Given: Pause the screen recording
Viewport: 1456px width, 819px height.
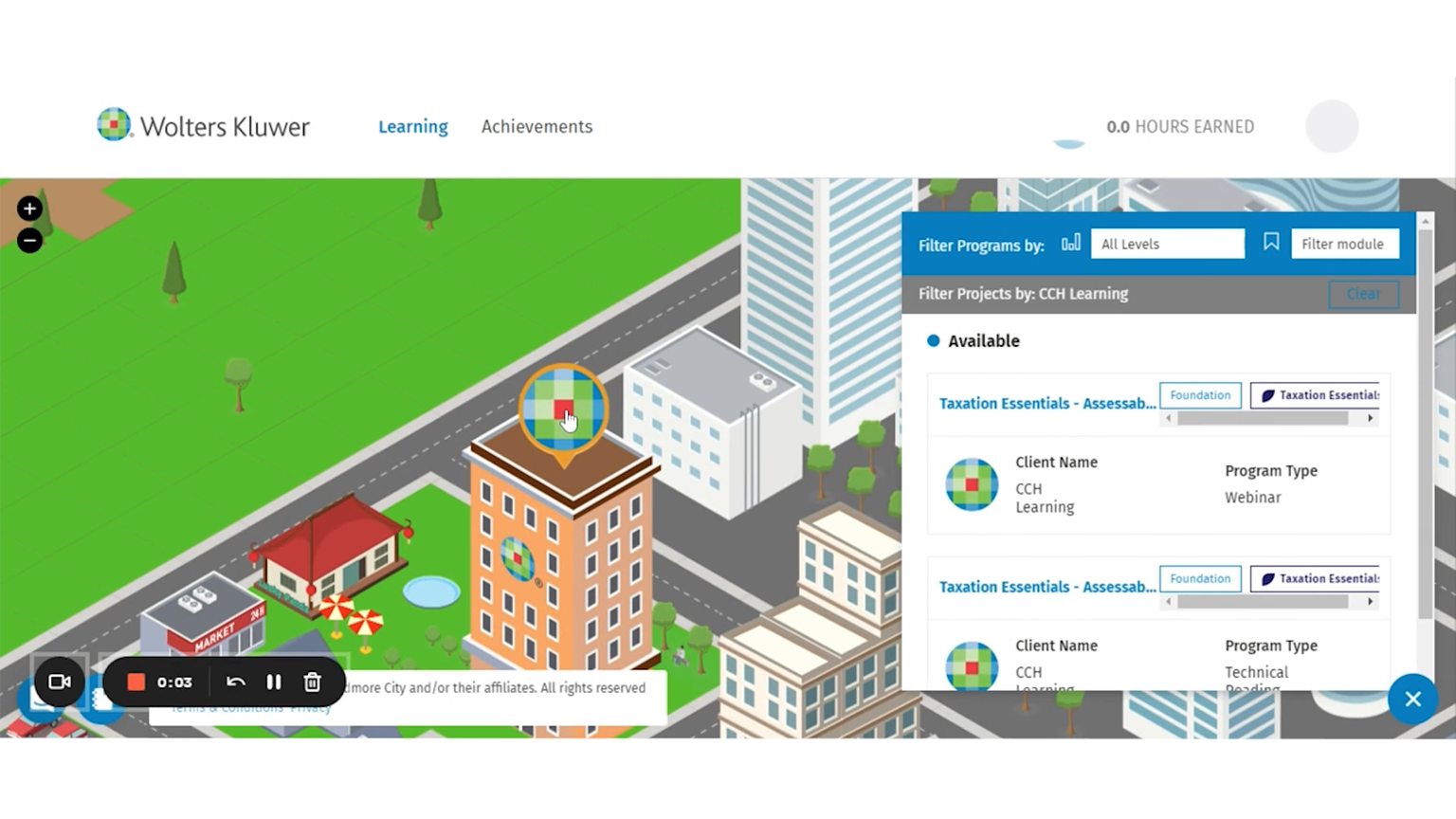Looking at the screenshot, I should tap(274, 682).
